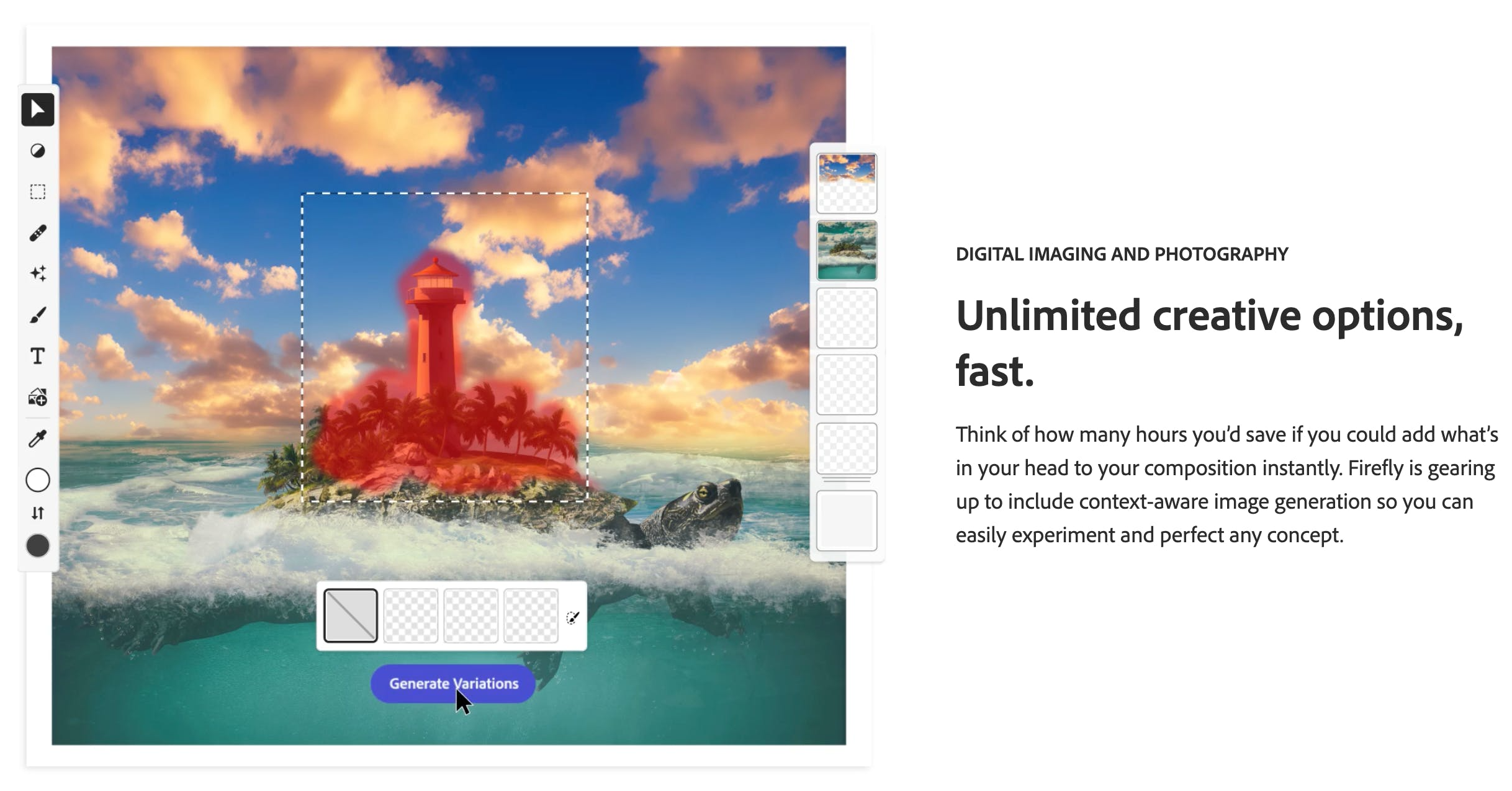Select the Type text tool

click(x=38, y=356)
